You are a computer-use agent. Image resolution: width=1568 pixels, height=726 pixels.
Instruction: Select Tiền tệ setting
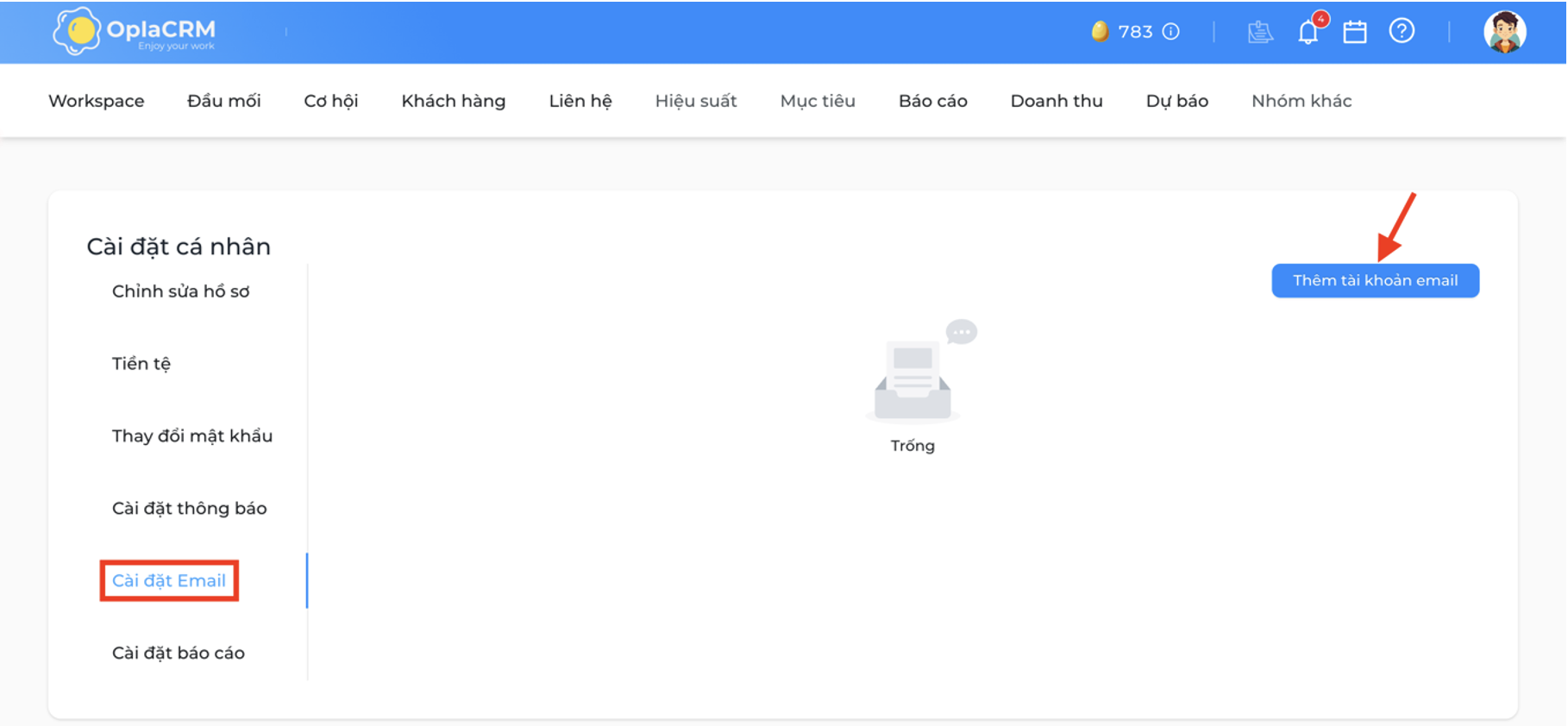point(141,364)
